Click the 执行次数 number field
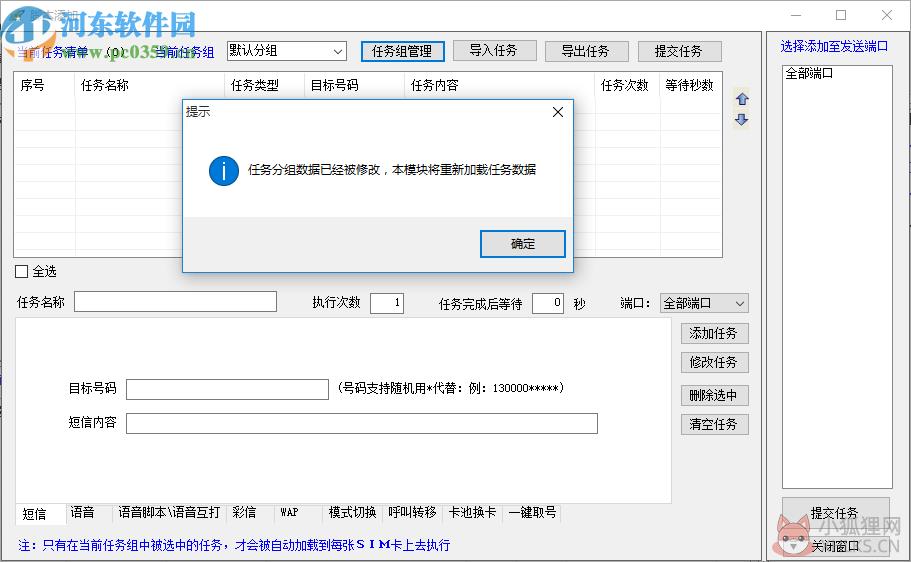Image resolution: width=911 pixels, height=562 pixels. pyautogui.click(x=386, y=303)
